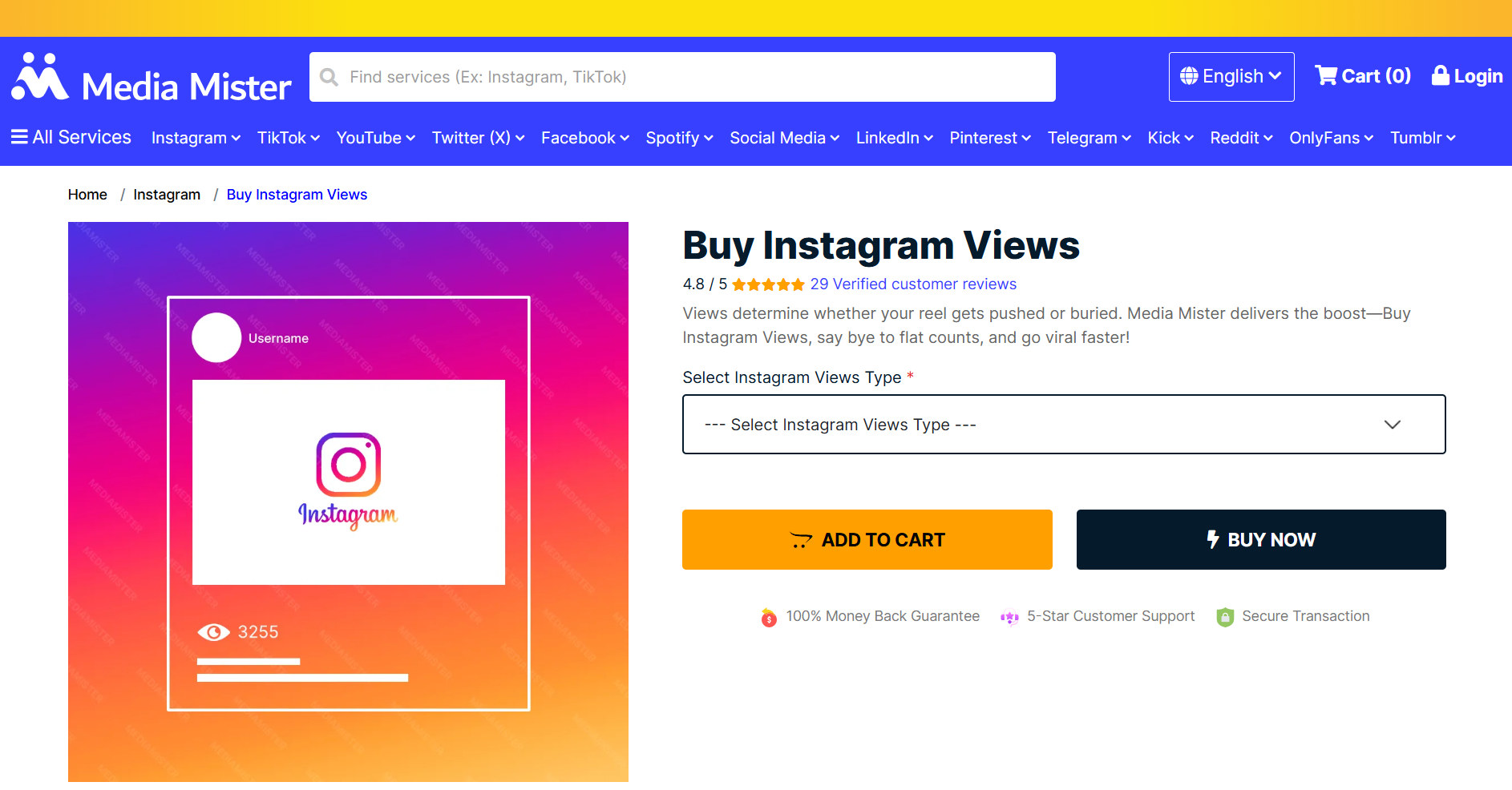1512x790 pixels.
Task: Open the English language dropdown
Action: click(1231, 77)
